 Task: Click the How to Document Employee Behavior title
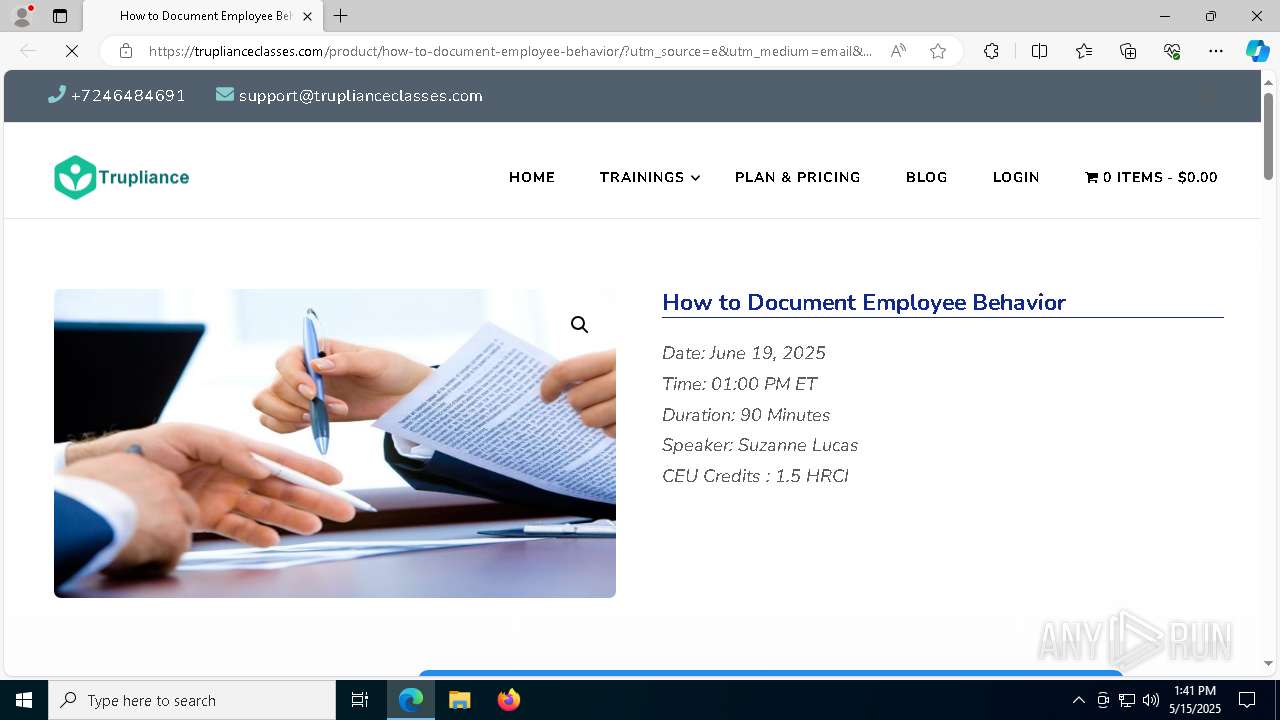tap(864, 302)
